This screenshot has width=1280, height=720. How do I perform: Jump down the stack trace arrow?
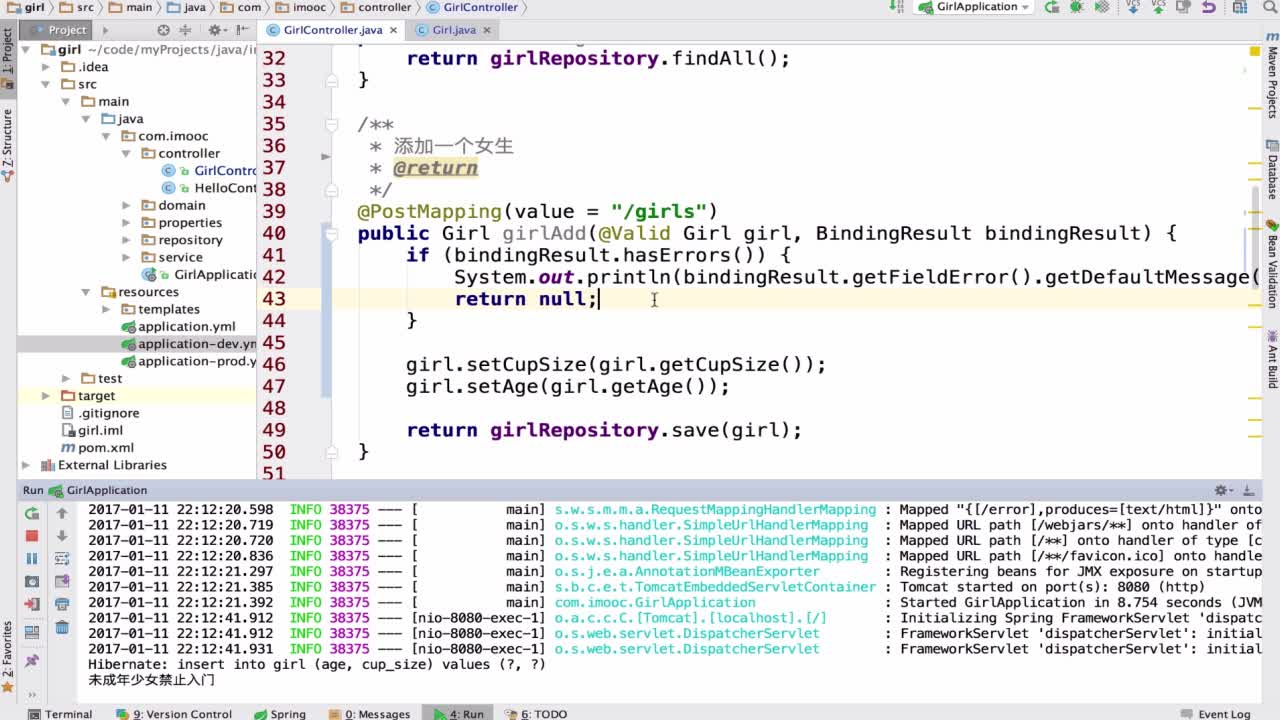click(x=62, y=536)
